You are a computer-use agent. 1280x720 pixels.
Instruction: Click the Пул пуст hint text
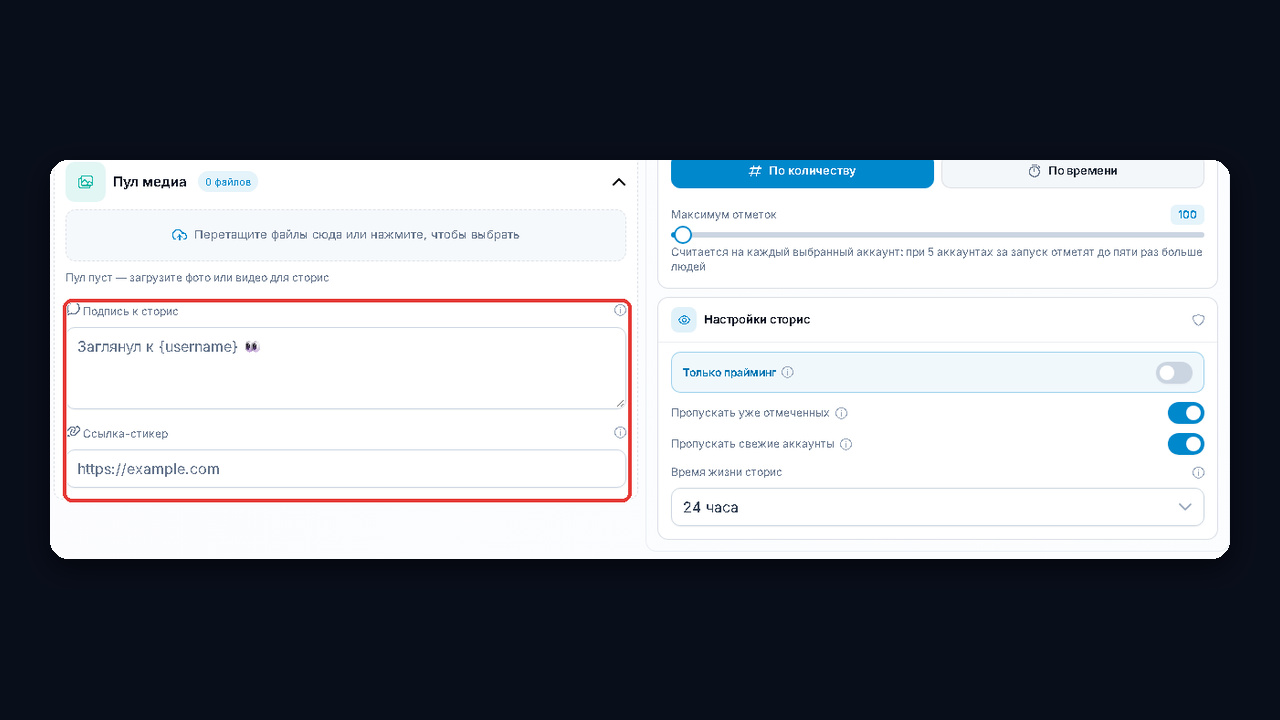tap(197, 277)
